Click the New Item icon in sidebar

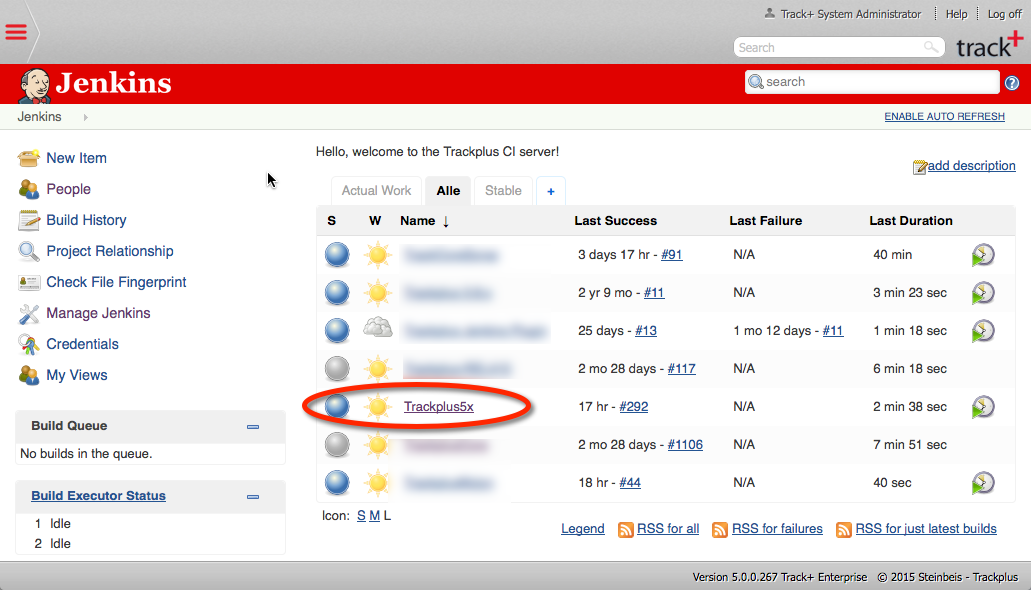click(x=29, y=158)
